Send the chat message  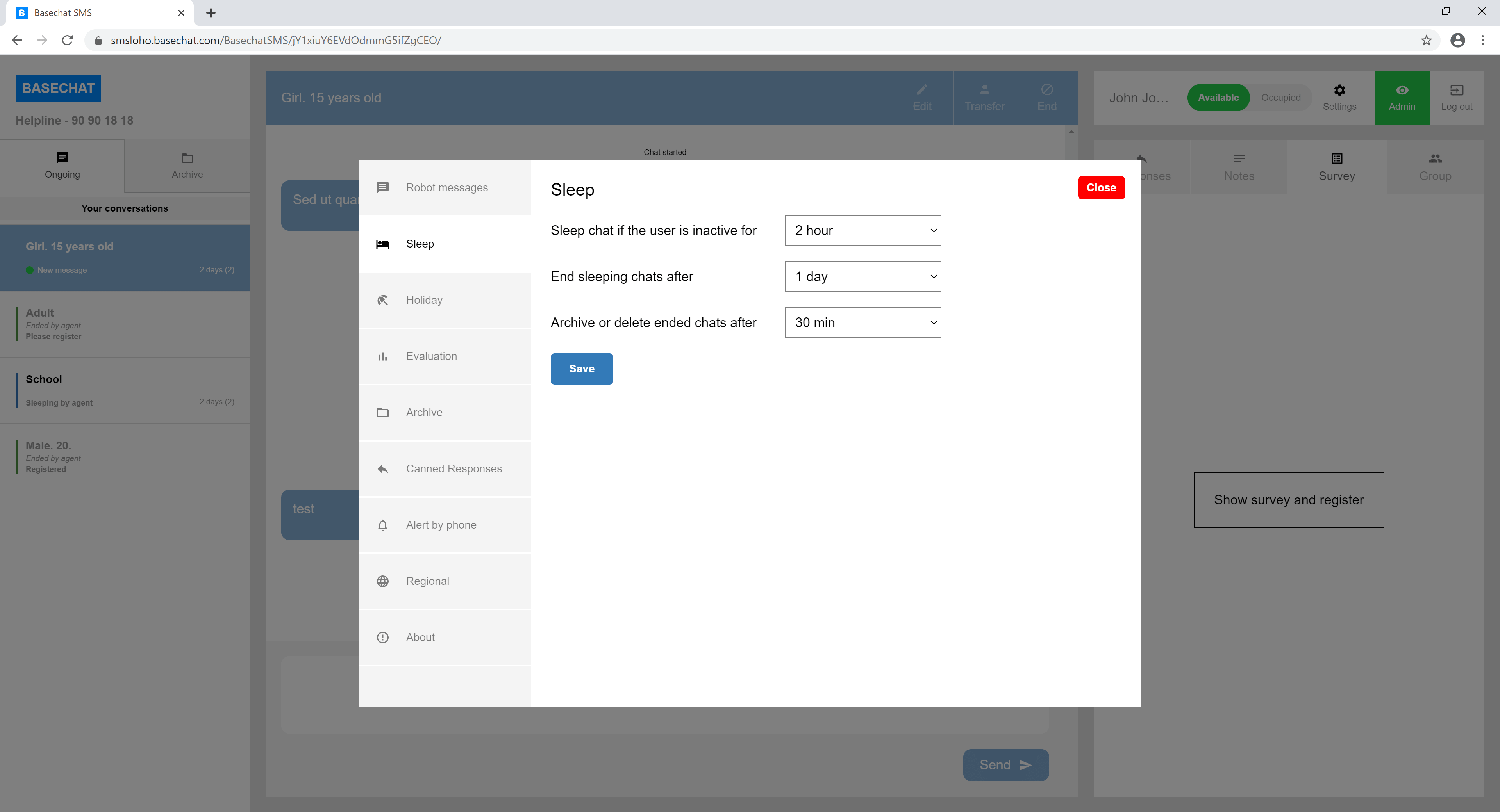pyautogui.click(x=1005, y=765)
